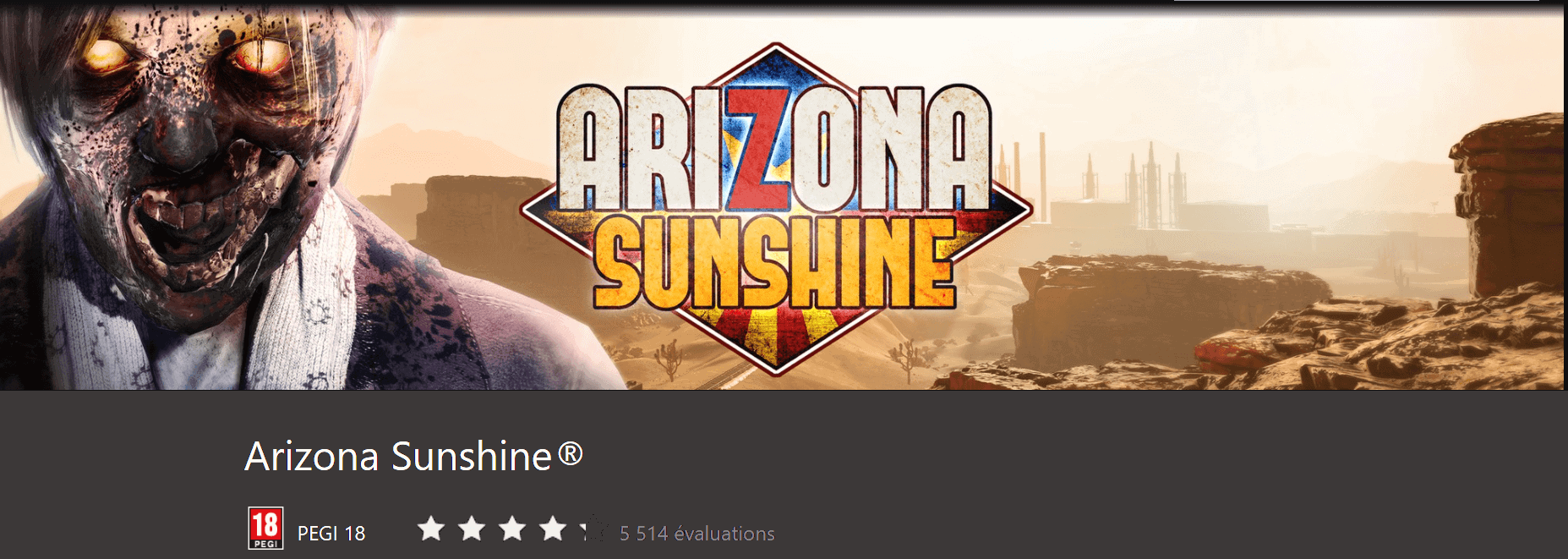Click the red PEGI 18 rating badge
Viewport: 1568px width, 559px height.
[x=265, y=529]
